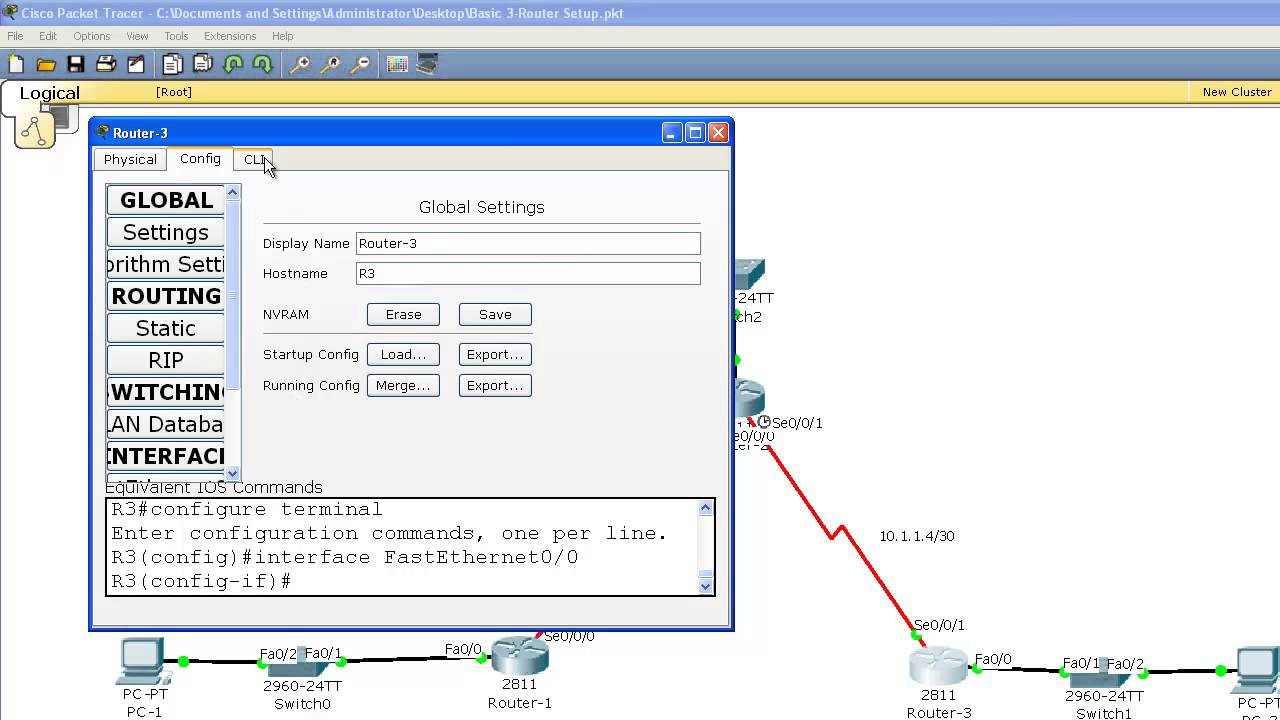The width and height of the screenshot is (1280, 720).
Task: Select the Router-3 device in the topology
Action: tap(938, 667)
